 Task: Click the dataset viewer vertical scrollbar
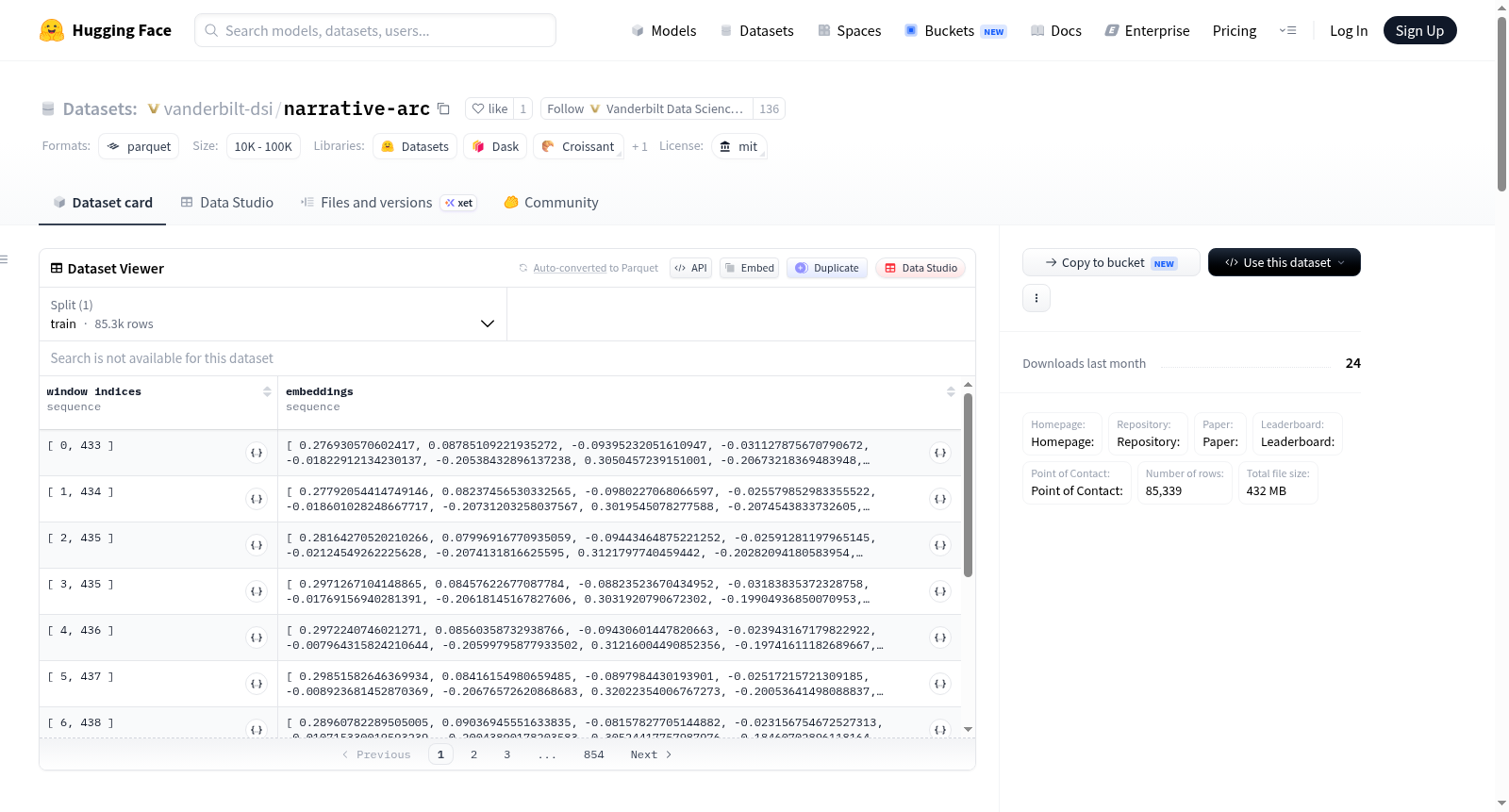tap(968, 486)
